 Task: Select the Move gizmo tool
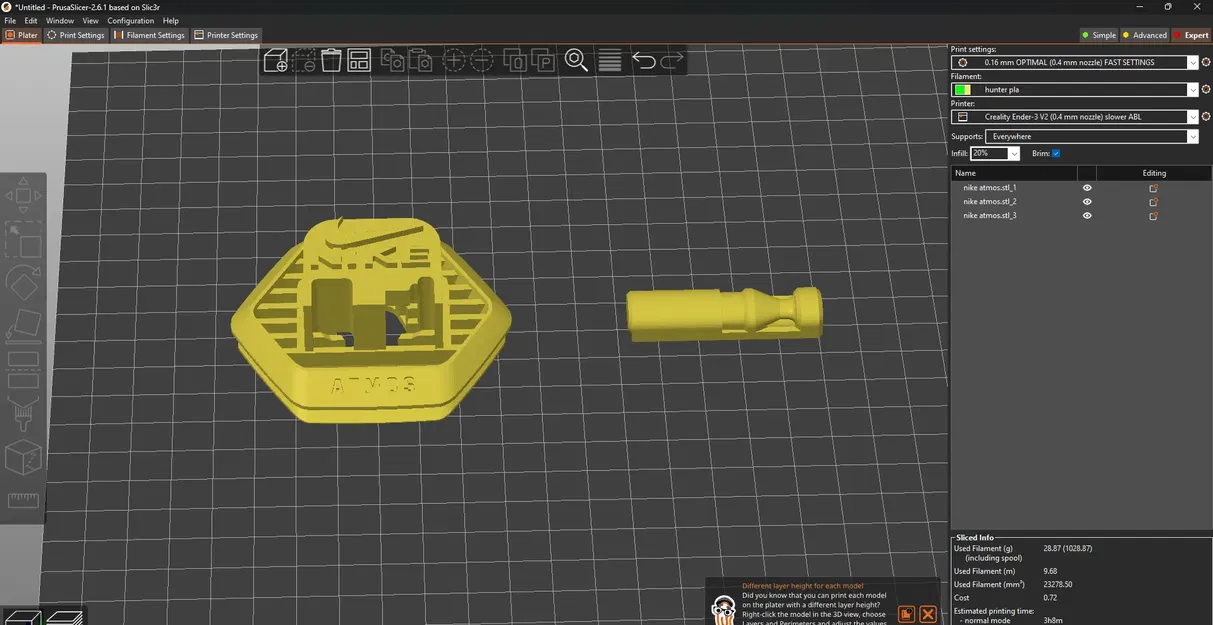(23, 194)
